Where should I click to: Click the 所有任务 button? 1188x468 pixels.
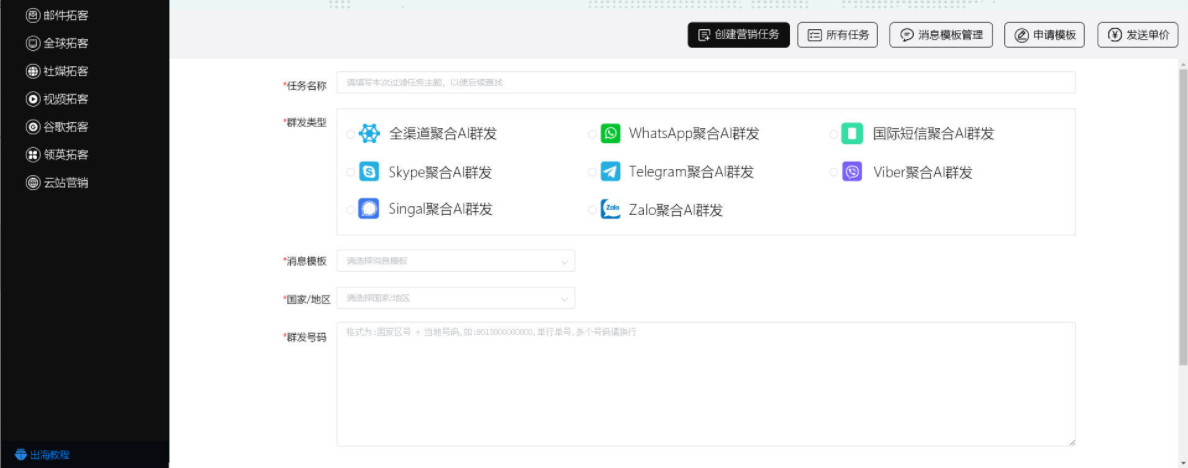coord(837,35)
